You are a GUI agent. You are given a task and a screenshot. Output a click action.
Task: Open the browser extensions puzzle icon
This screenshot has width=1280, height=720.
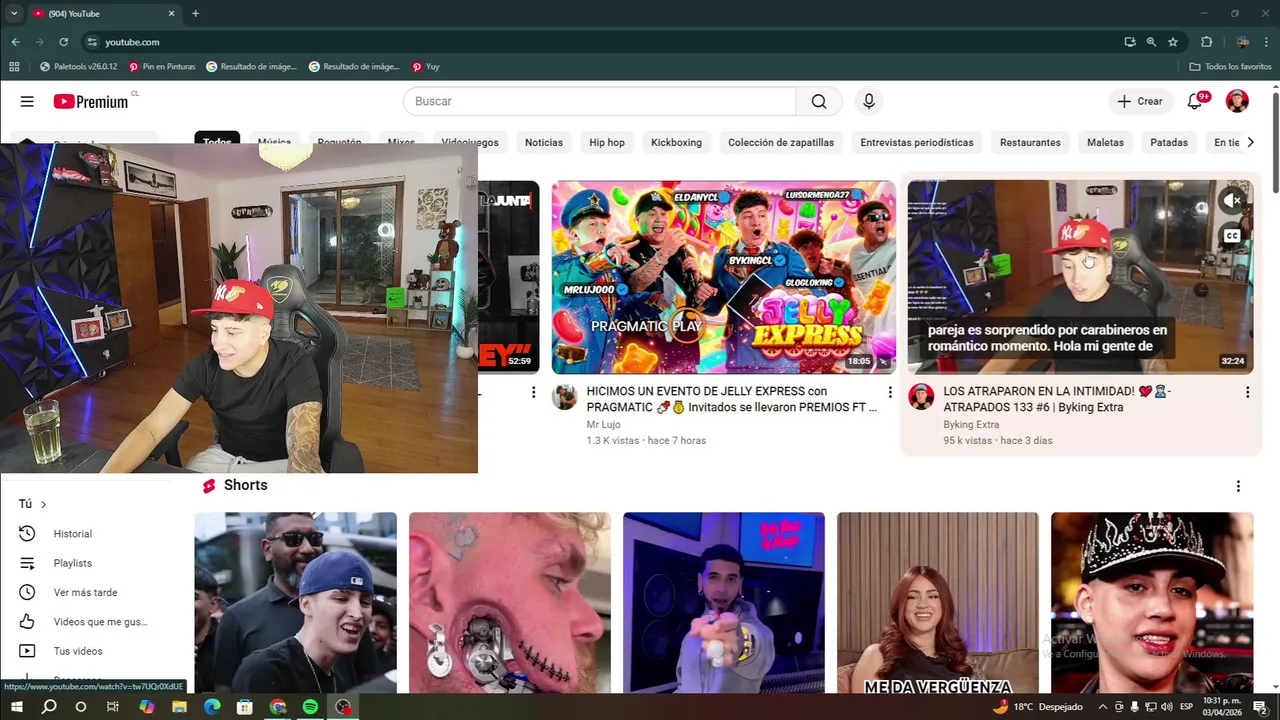1206,42
